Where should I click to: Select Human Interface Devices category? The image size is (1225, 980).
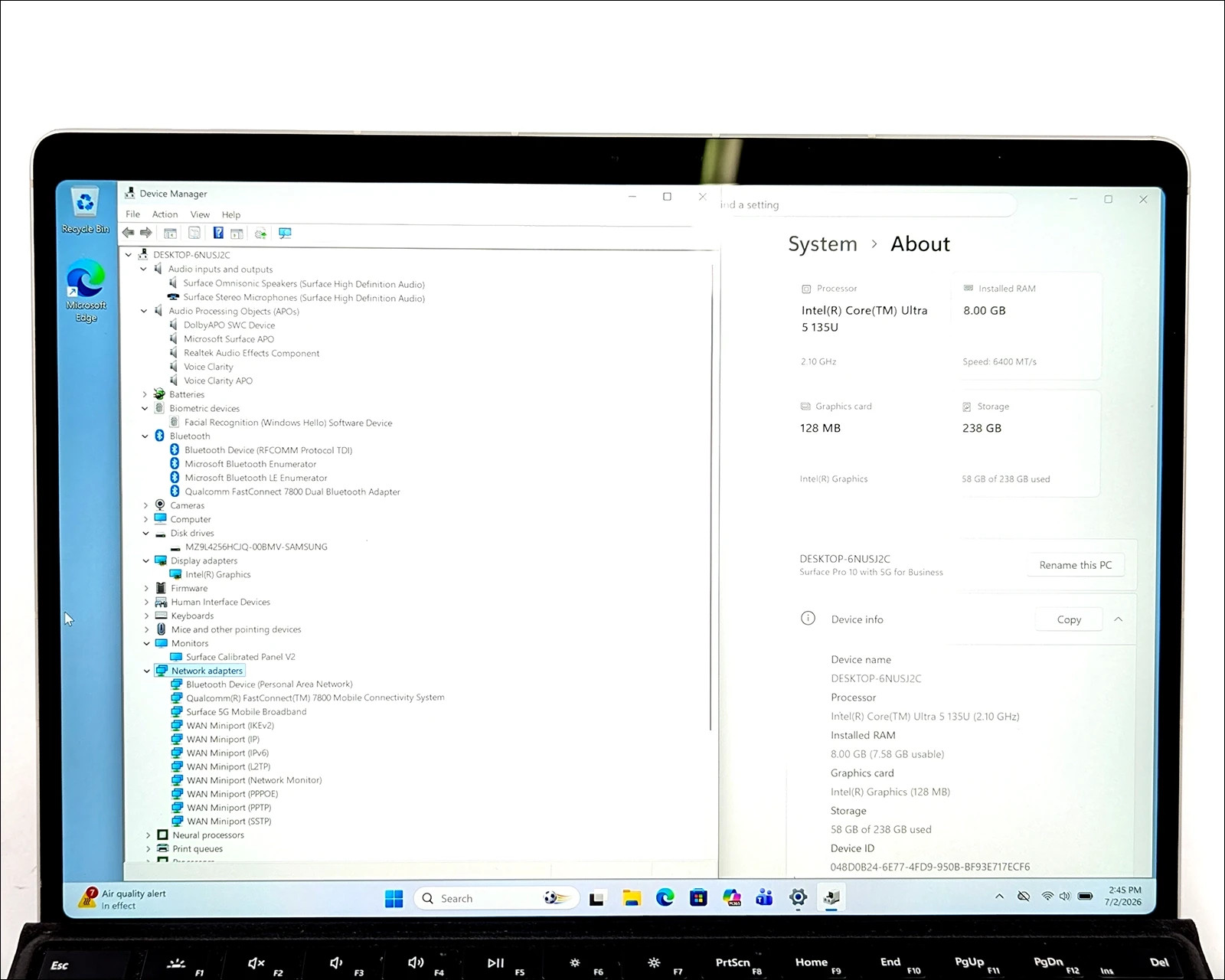220,602
